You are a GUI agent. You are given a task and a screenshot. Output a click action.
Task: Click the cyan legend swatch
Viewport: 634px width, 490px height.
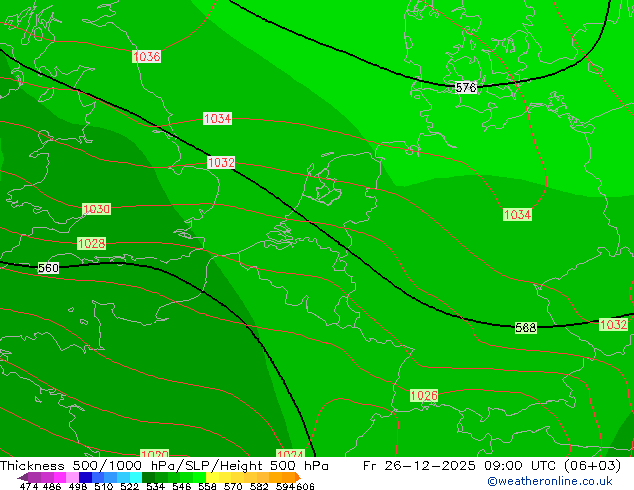pos(136,477)
